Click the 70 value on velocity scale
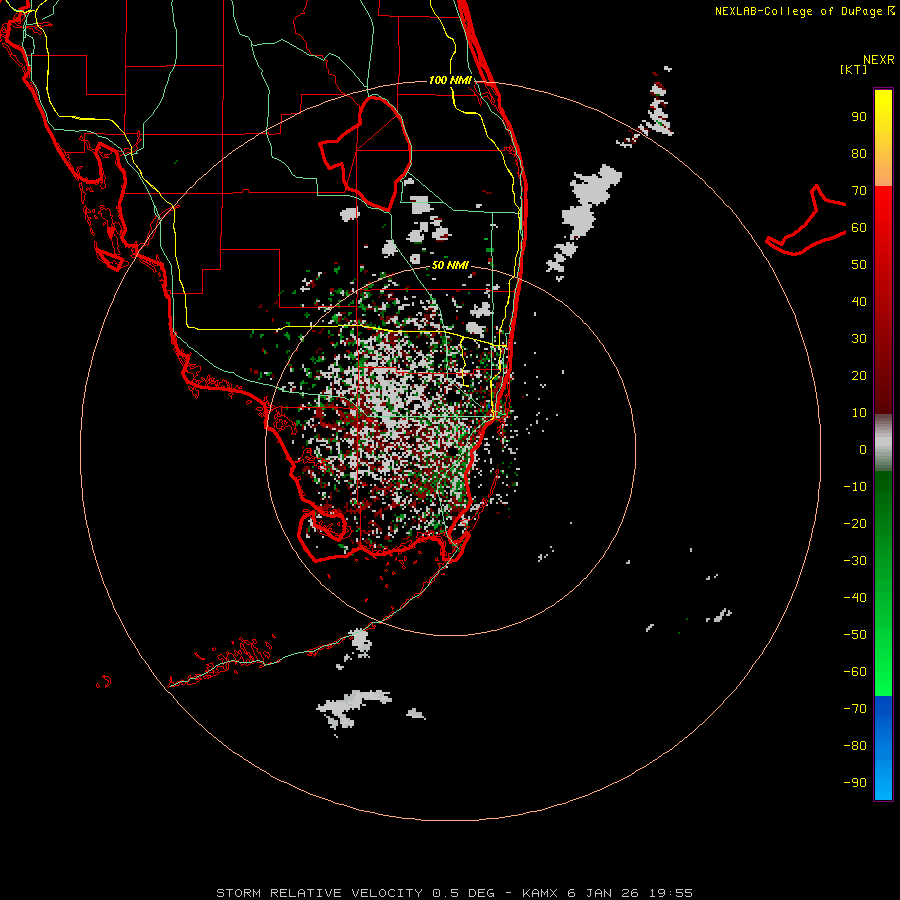The height and width of the screenshot is (900, 900). [859, 191]
